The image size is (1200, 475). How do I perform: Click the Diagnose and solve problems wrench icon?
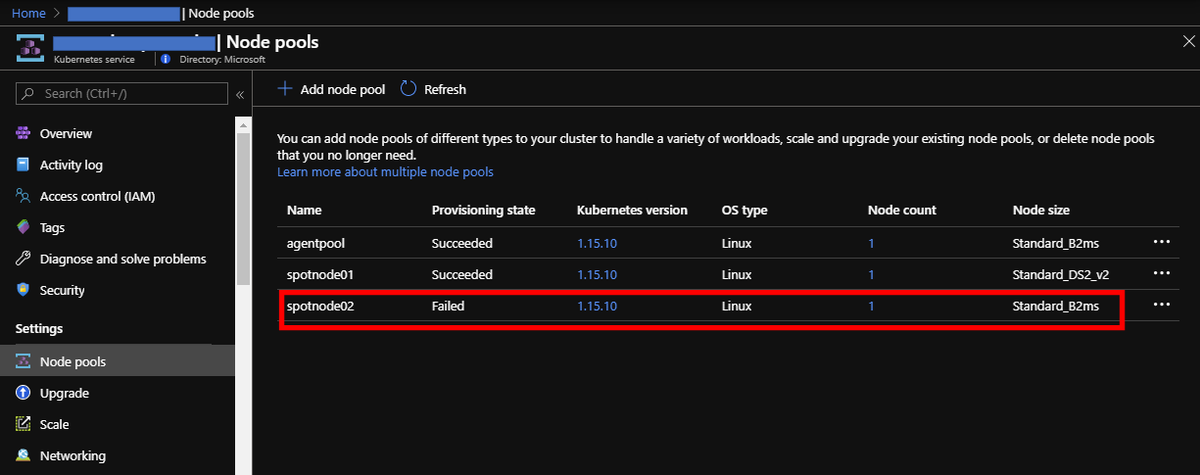23,259
